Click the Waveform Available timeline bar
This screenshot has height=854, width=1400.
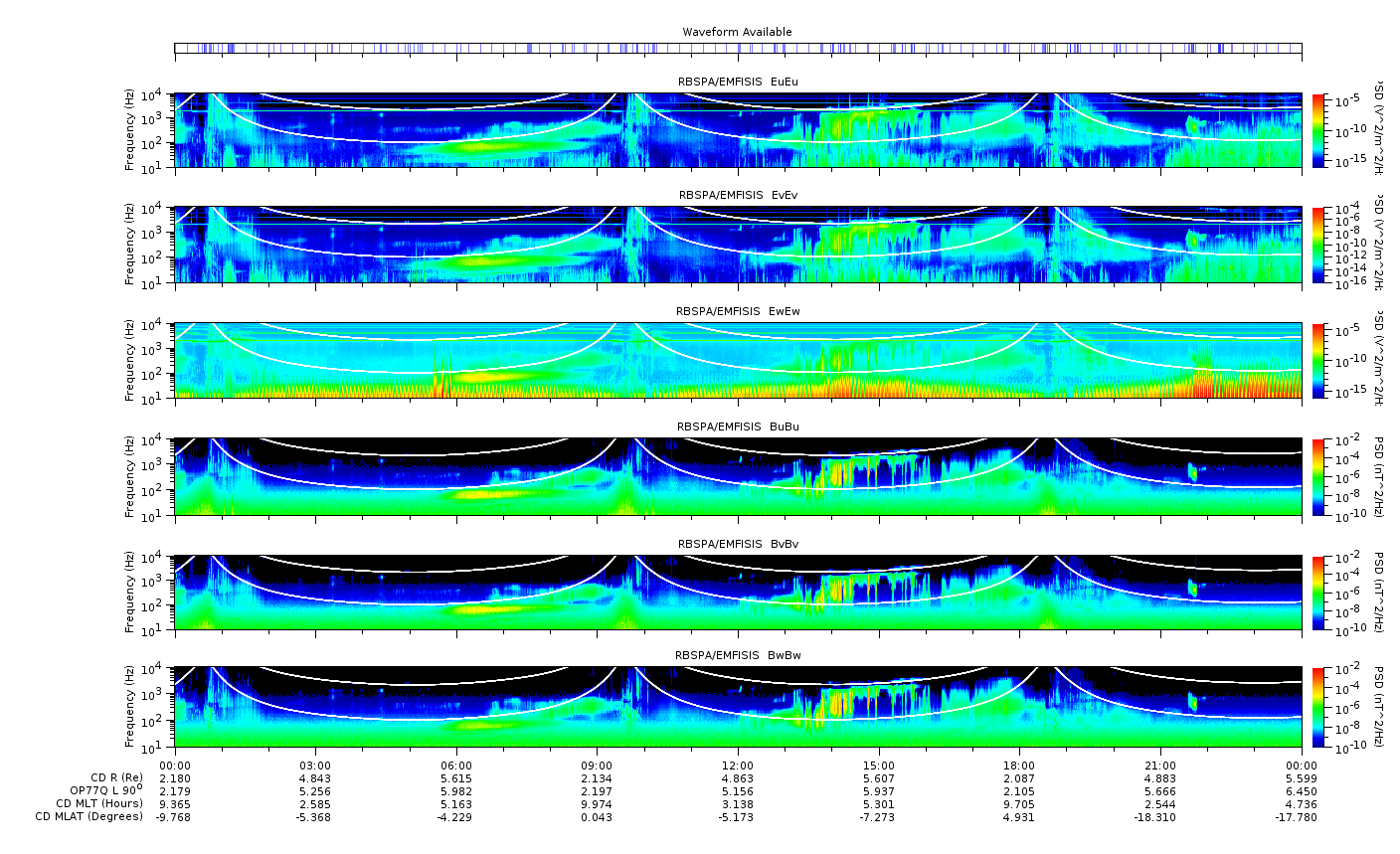point(737,48)
